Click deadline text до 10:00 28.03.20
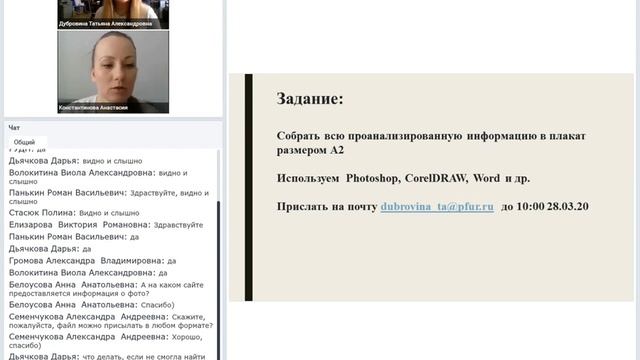Viewport: 640px width, 360px height. 545,207
